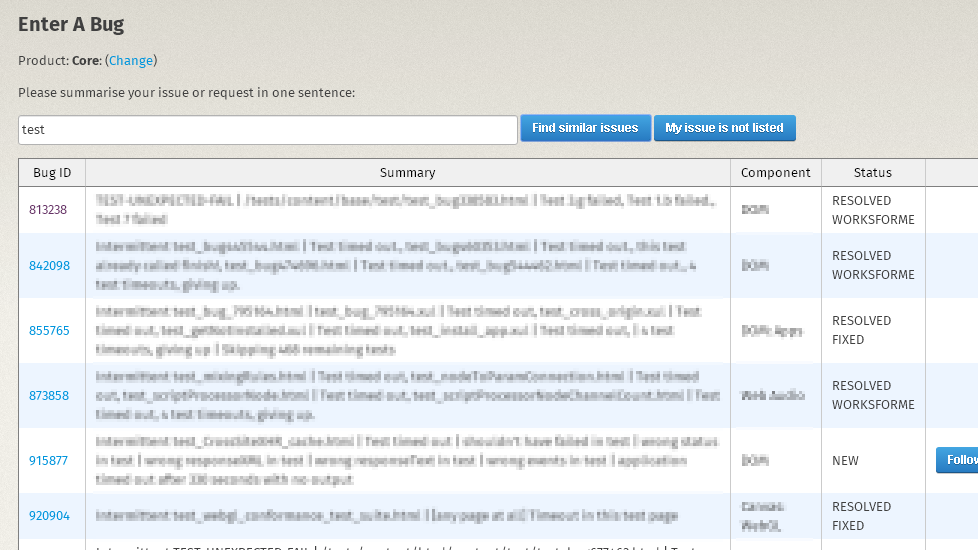Viewport: 978px width, 550px height.
Task: Click the summary text of bug 855765
Action: coord(399,330)
